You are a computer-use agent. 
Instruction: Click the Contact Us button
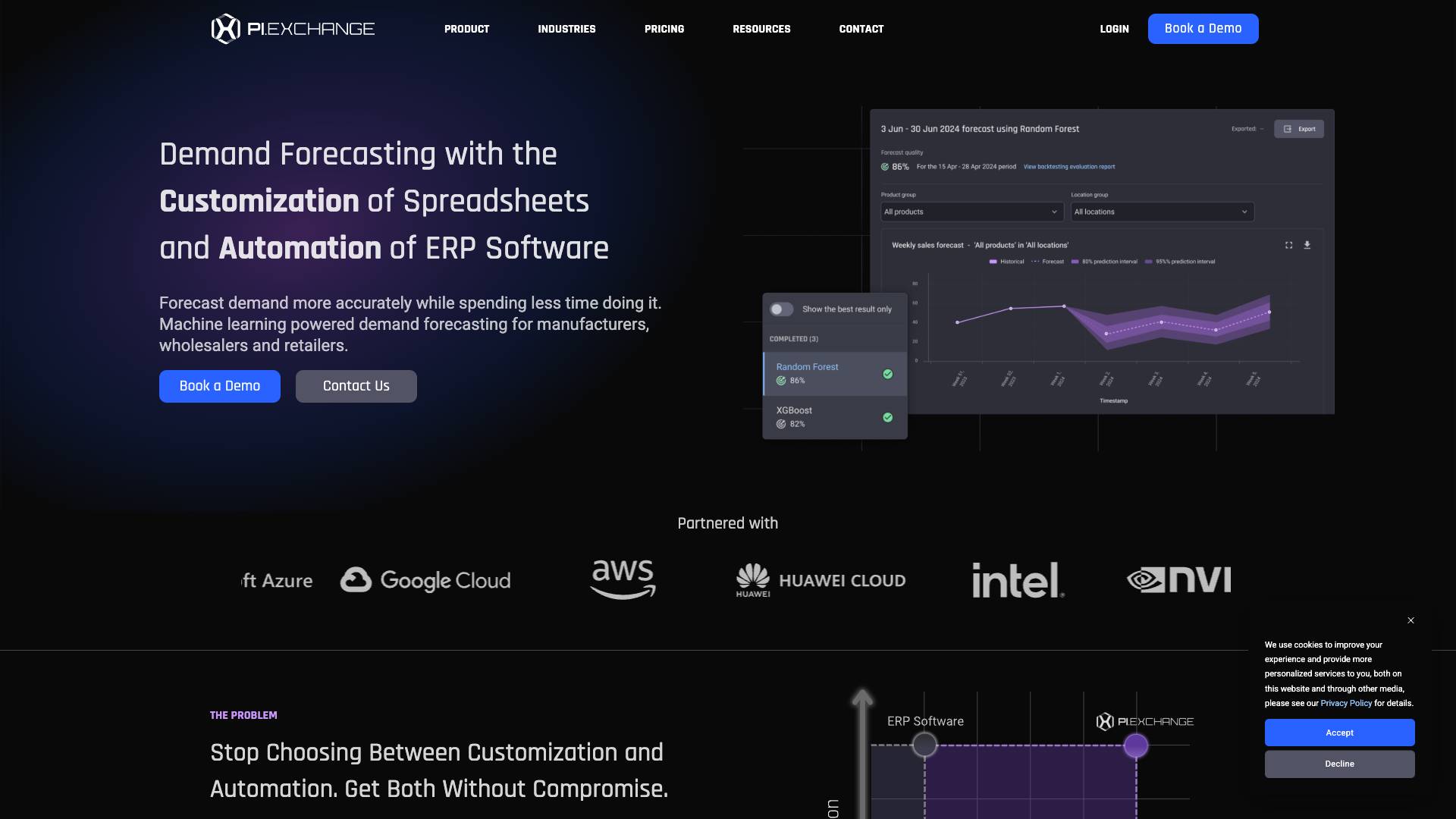[x=356, y=386]
